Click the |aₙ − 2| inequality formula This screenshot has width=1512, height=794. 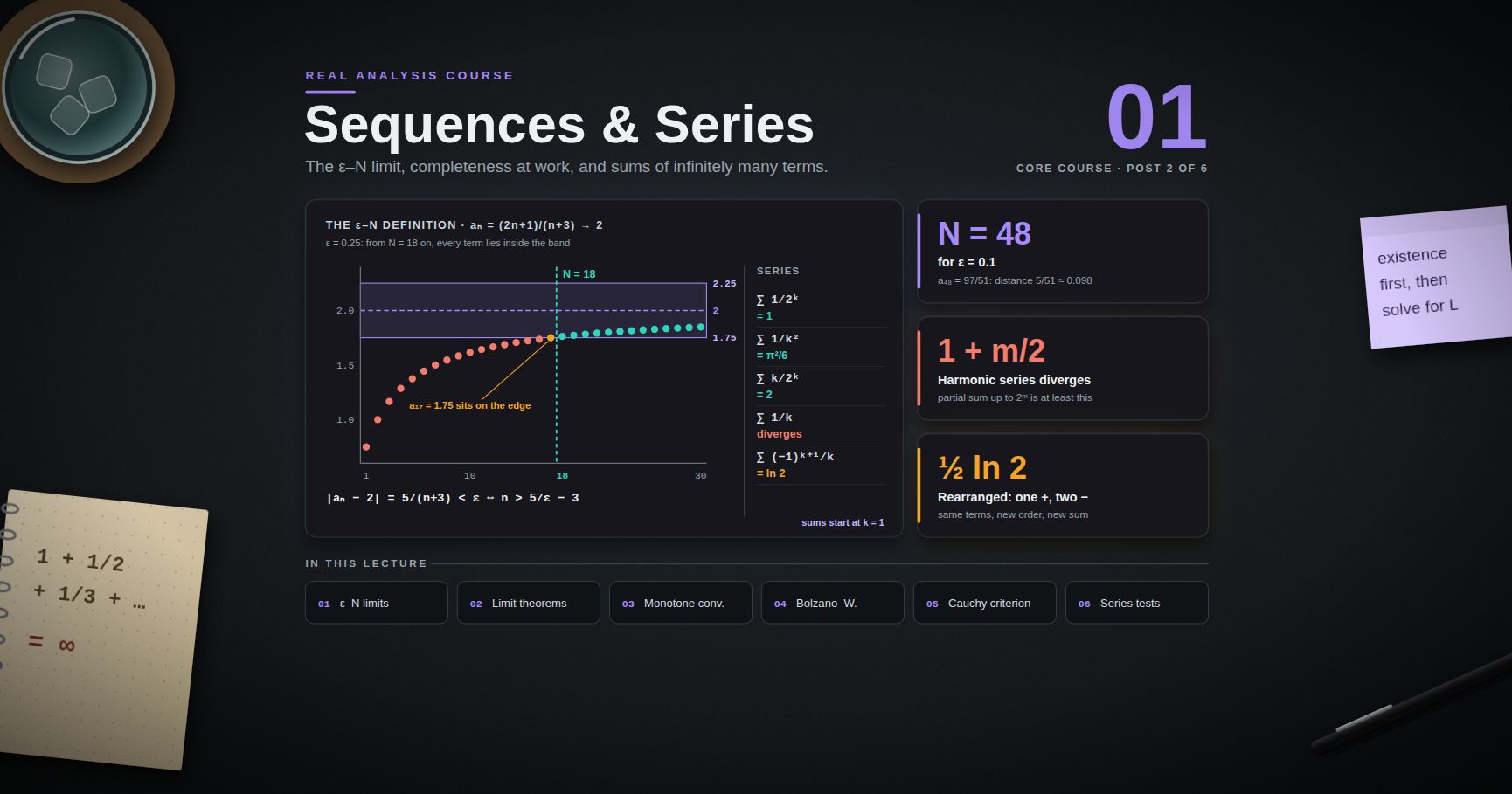pyautogui.click(x=453, y=498)
